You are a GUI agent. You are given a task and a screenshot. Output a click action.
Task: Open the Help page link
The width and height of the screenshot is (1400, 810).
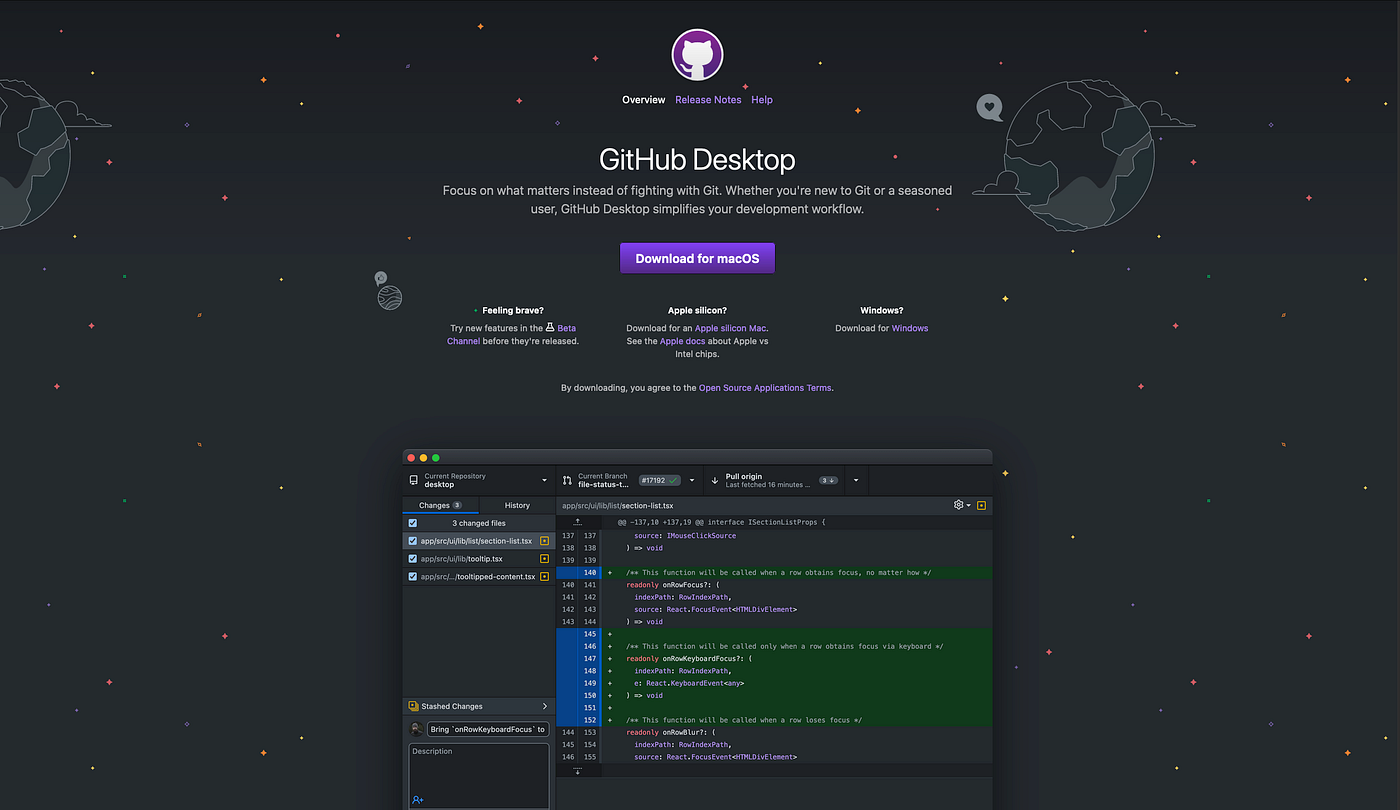pos(762,100)
